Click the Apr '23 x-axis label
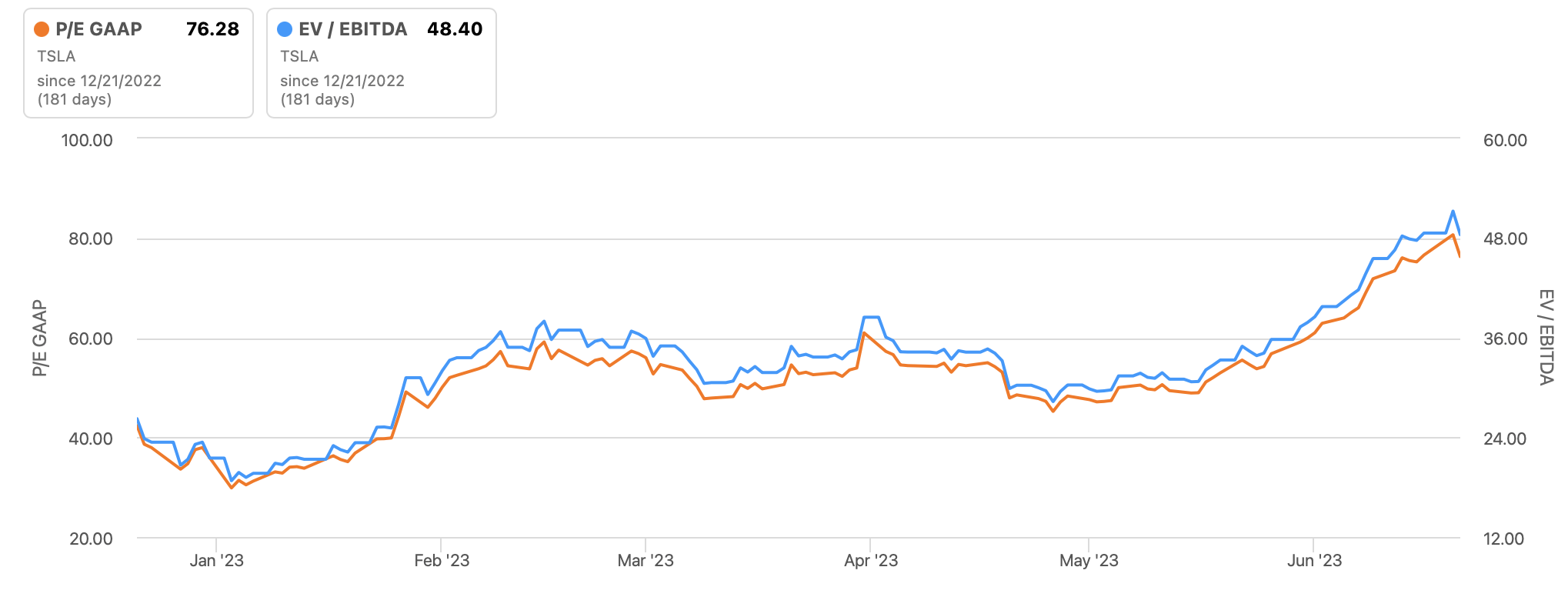 871,561
